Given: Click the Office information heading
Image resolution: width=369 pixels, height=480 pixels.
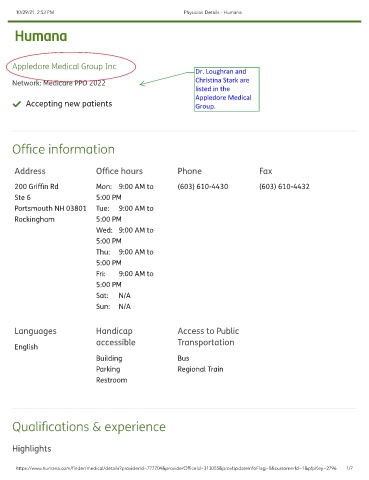Looking at the screenshot, I should pyautogui.click(x=63, y=149).
